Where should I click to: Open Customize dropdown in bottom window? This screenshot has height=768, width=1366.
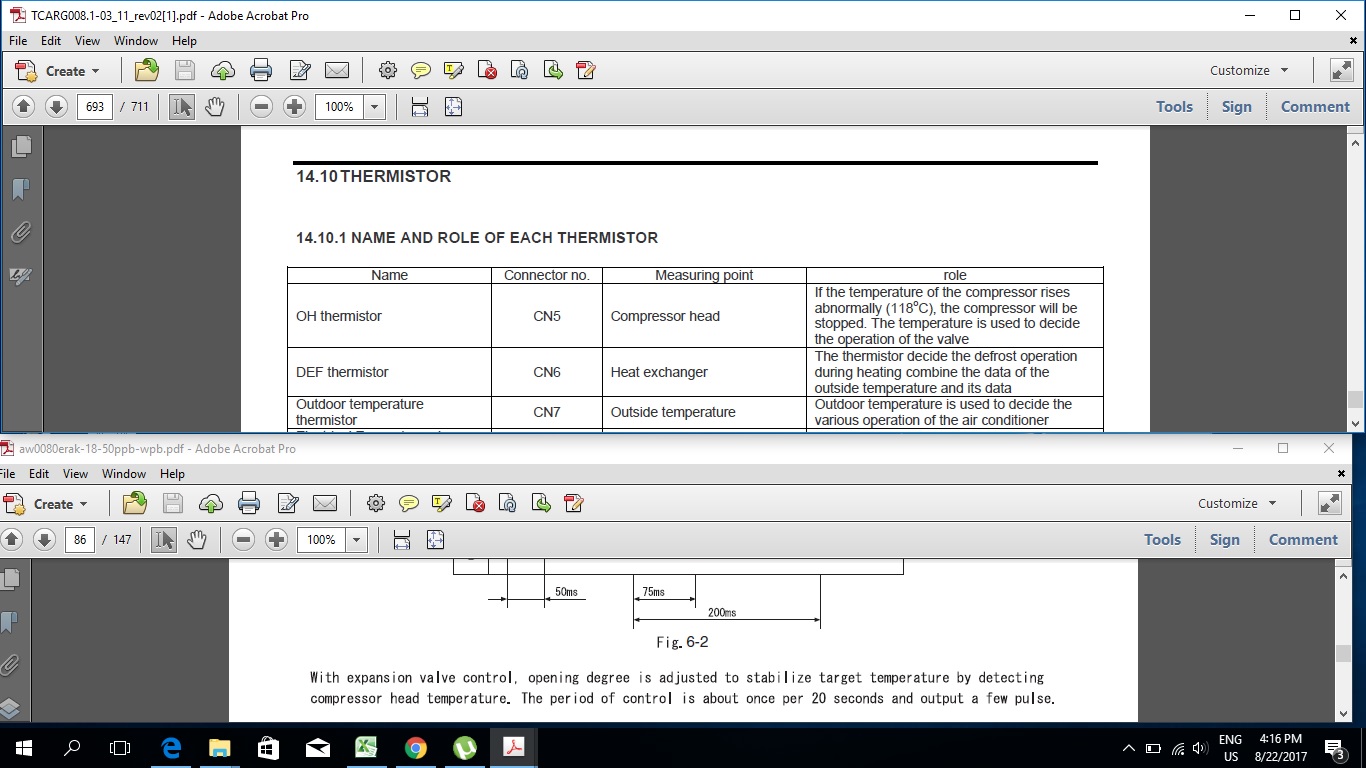pos(1238,503)
